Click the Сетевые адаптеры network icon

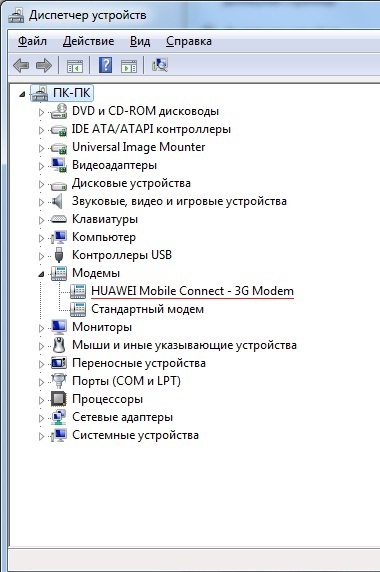59,417
